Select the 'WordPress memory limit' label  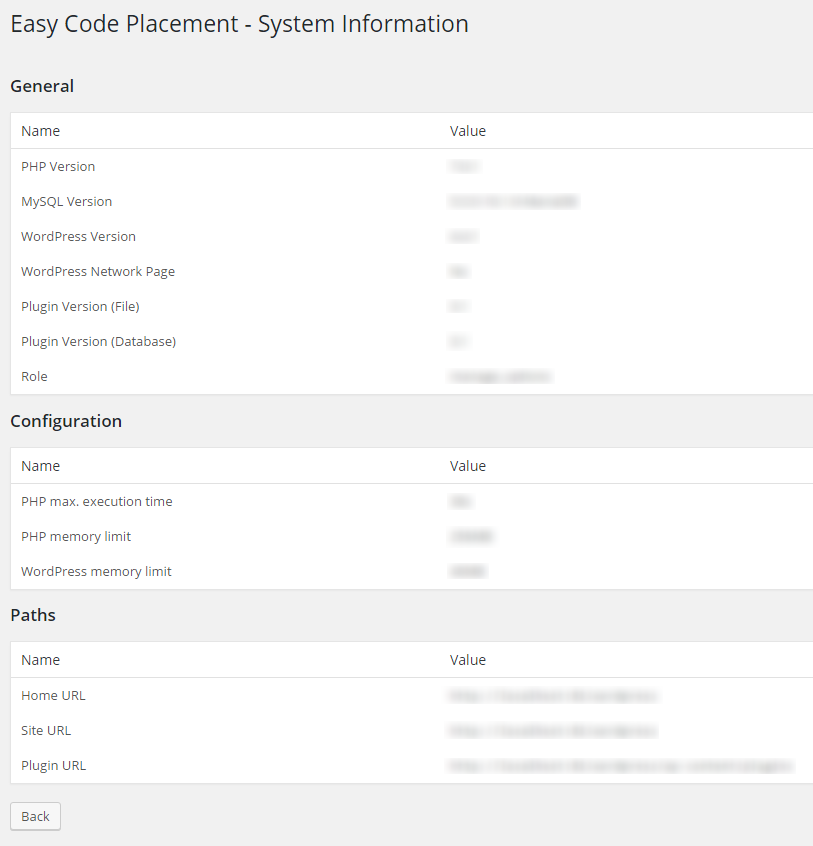(96, 572)
